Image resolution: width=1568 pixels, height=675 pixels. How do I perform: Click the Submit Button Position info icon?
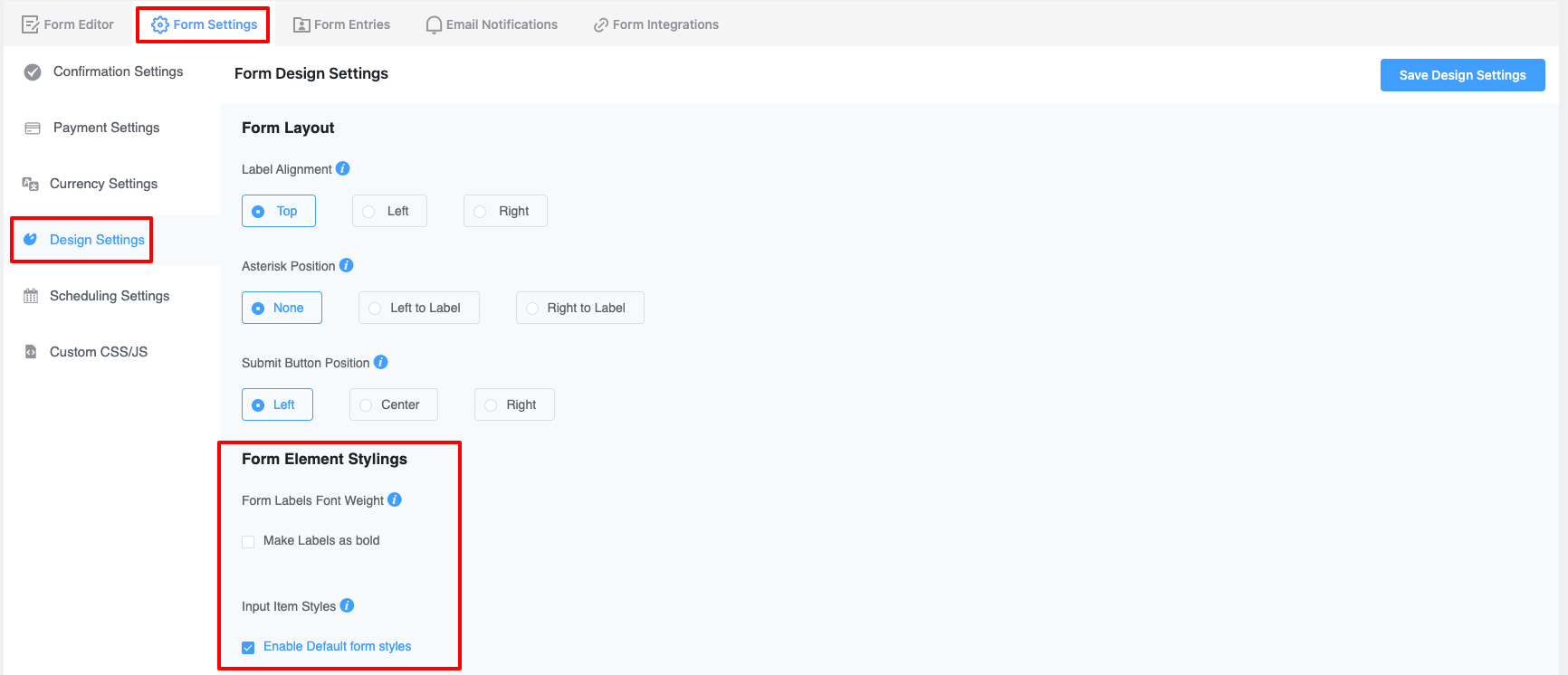380,362
